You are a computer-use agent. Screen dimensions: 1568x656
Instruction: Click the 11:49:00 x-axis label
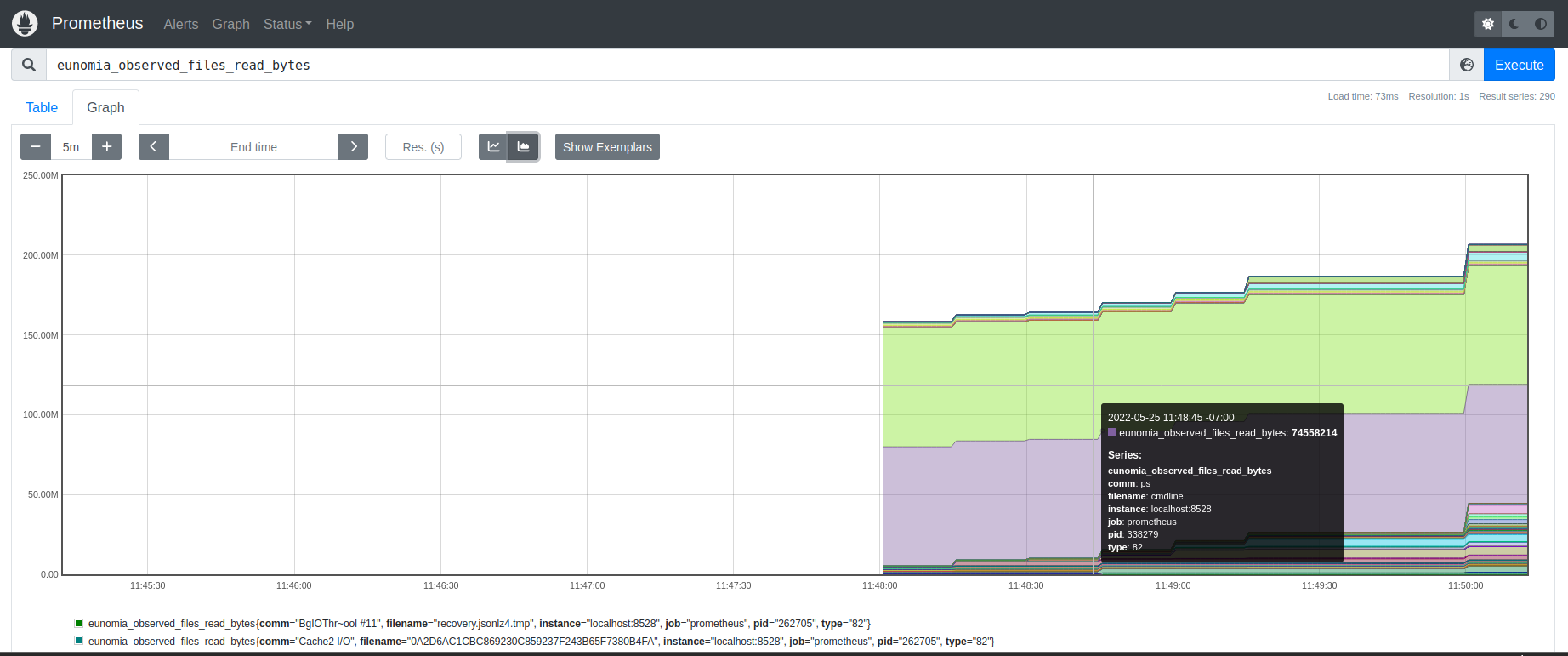1173,585
